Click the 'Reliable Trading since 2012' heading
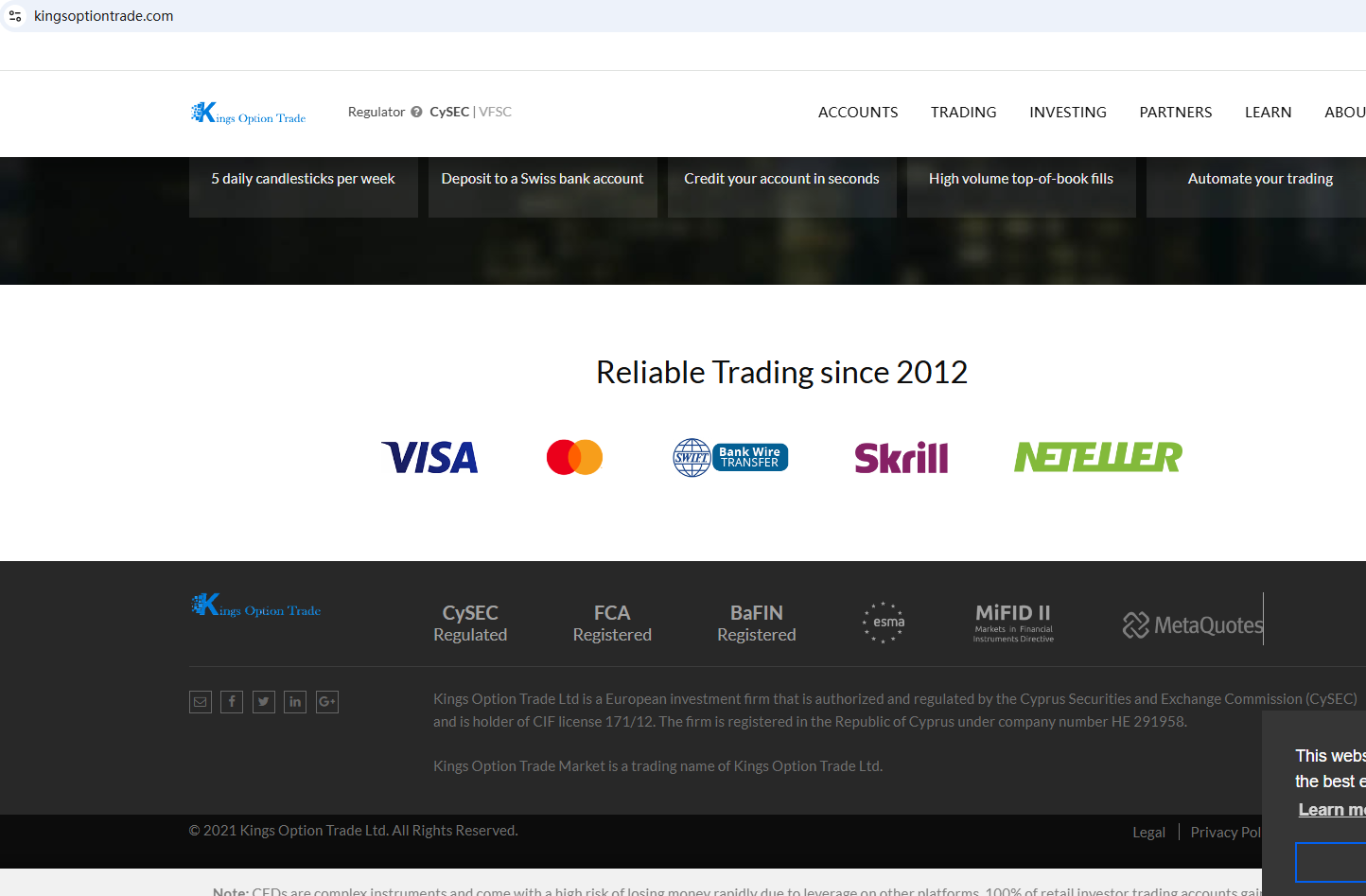This screenshot has height=896, width=1366. [x=782, y=373]
